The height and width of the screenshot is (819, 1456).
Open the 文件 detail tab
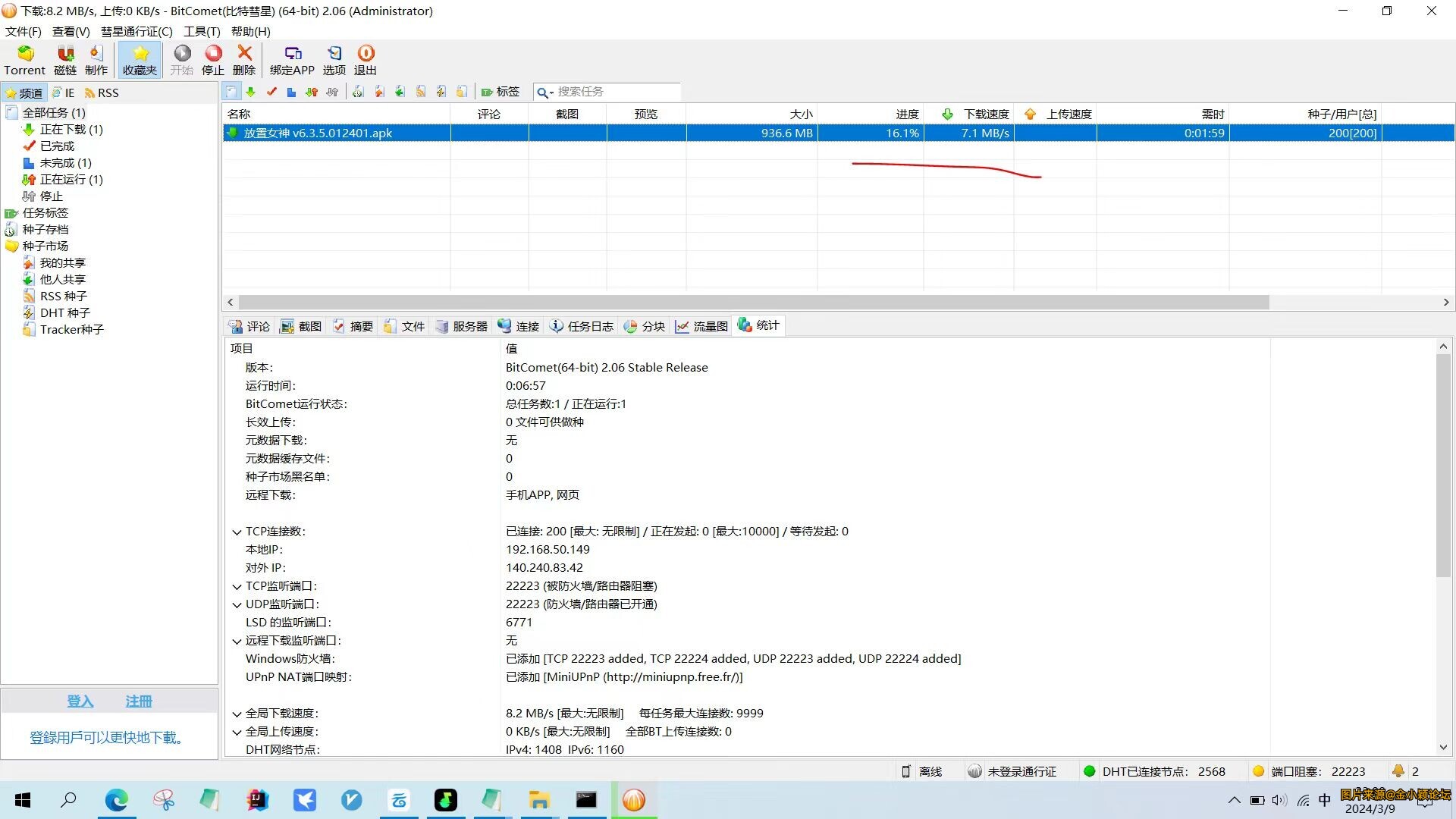coord(404,326)
